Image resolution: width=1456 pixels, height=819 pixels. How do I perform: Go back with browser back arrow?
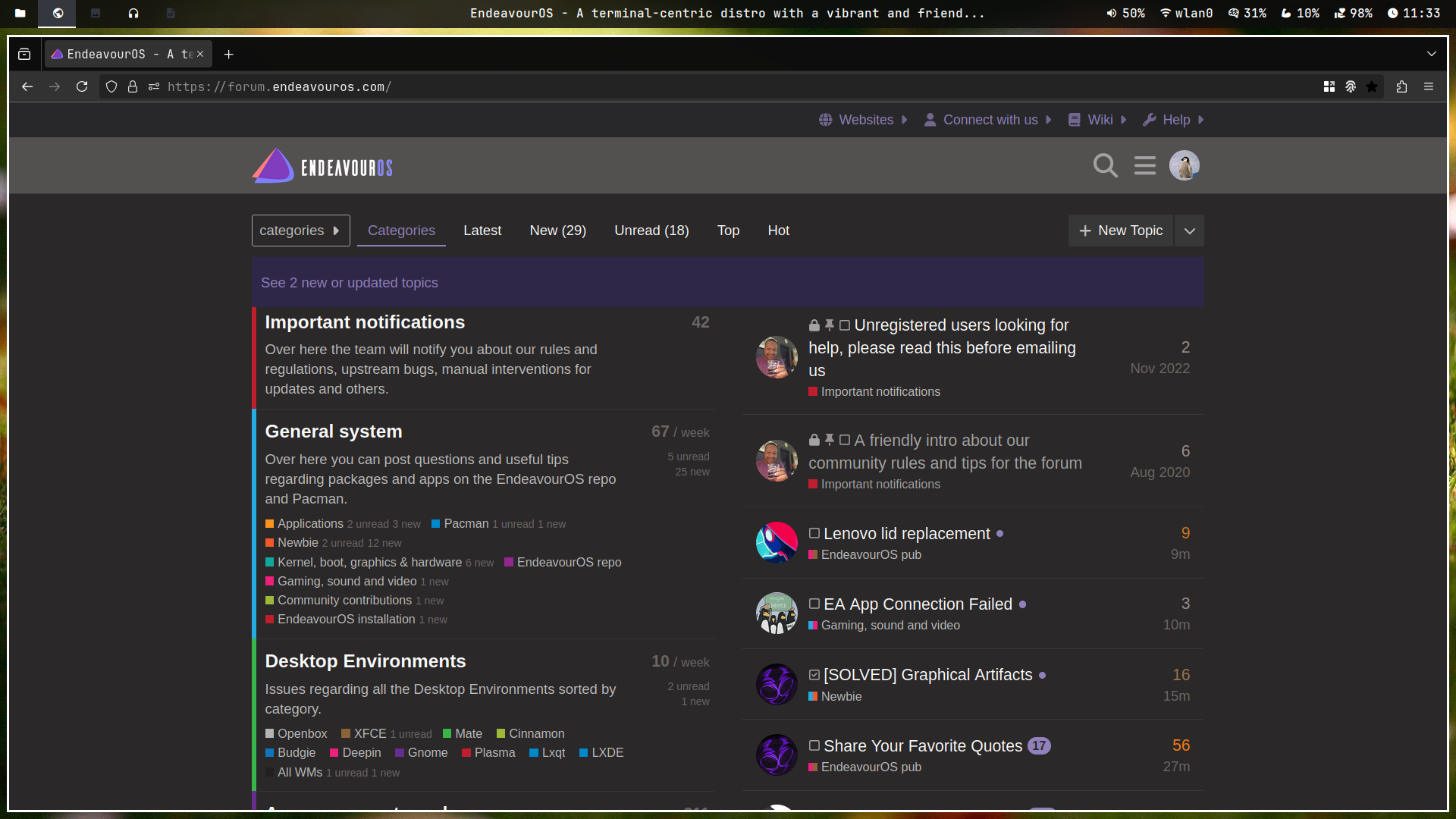tap(27, 86)
